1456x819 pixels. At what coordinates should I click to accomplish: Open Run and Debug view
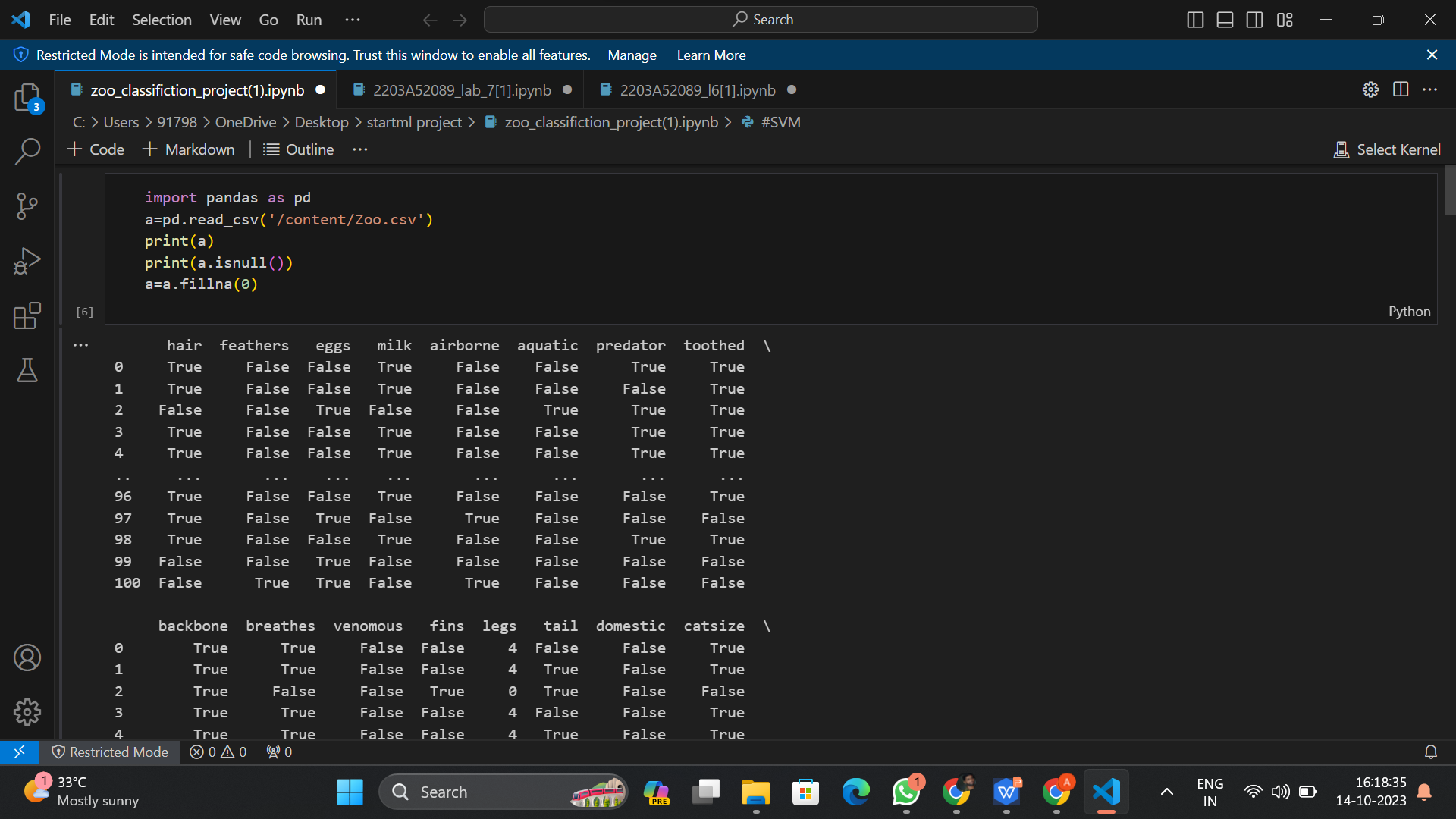[27, 261]
